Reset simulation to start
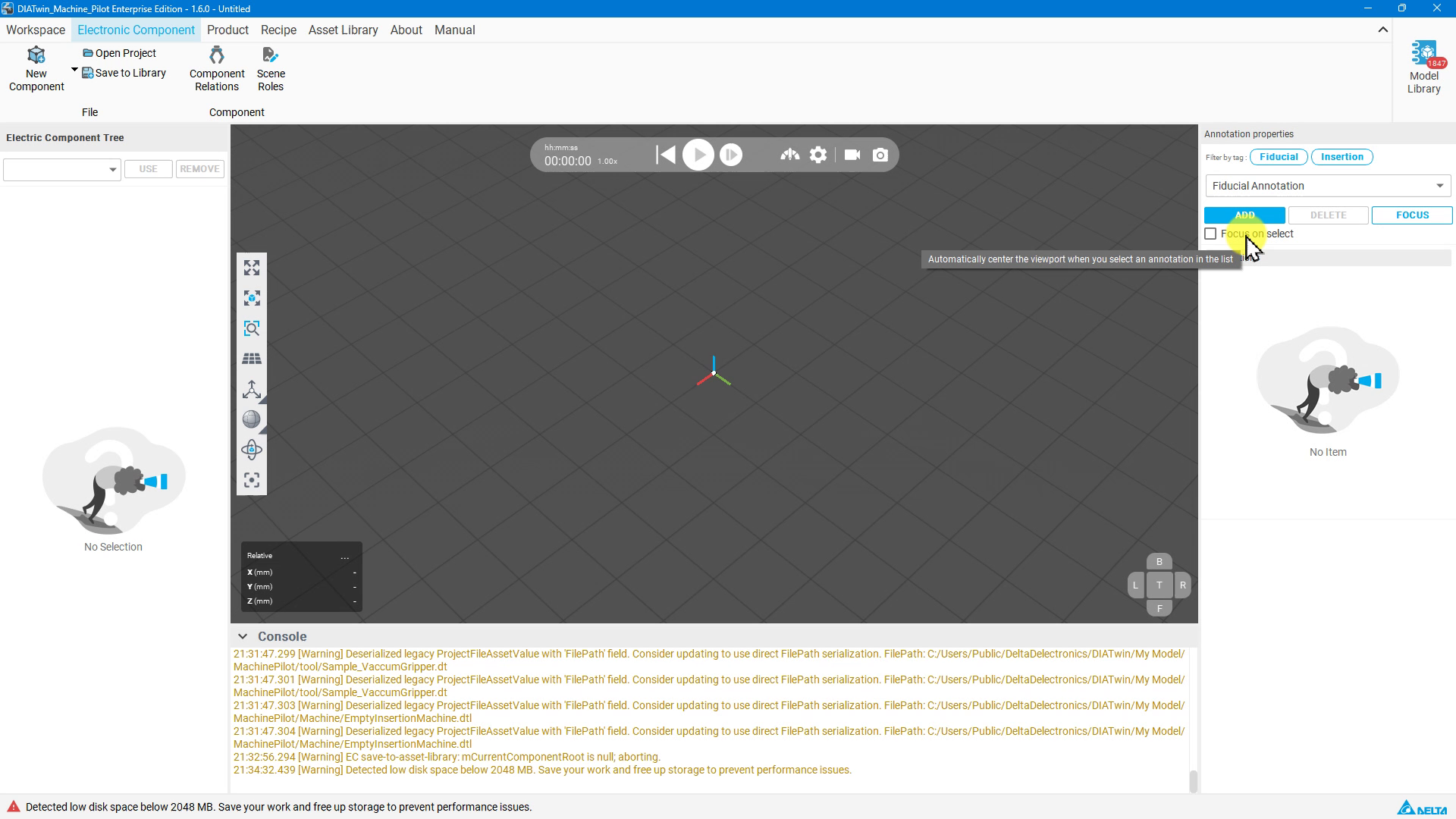The width and height of the screenshot is (1456, 819). click(665, 155)
